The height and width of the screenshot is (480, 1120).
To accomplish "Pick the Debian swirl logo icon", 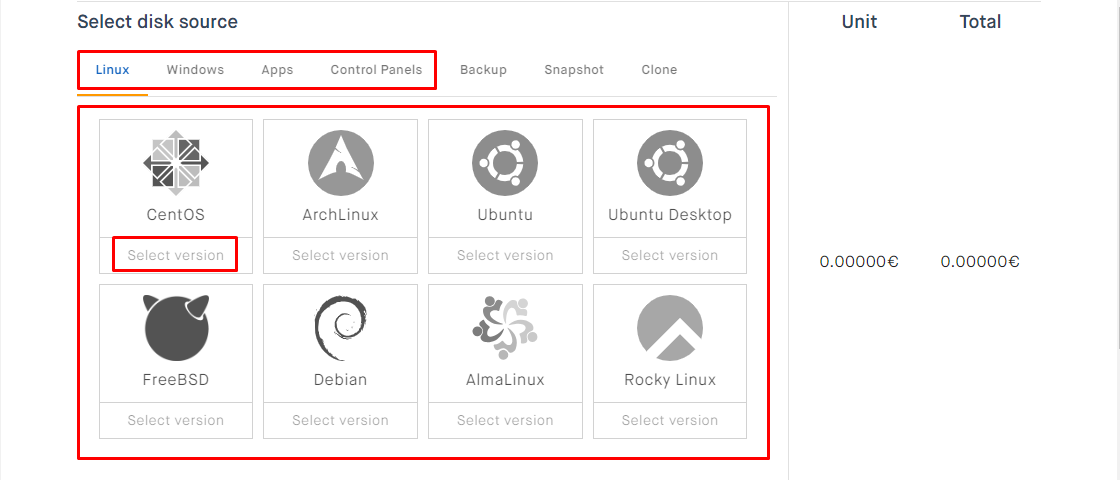I will [x=341, y=329].
